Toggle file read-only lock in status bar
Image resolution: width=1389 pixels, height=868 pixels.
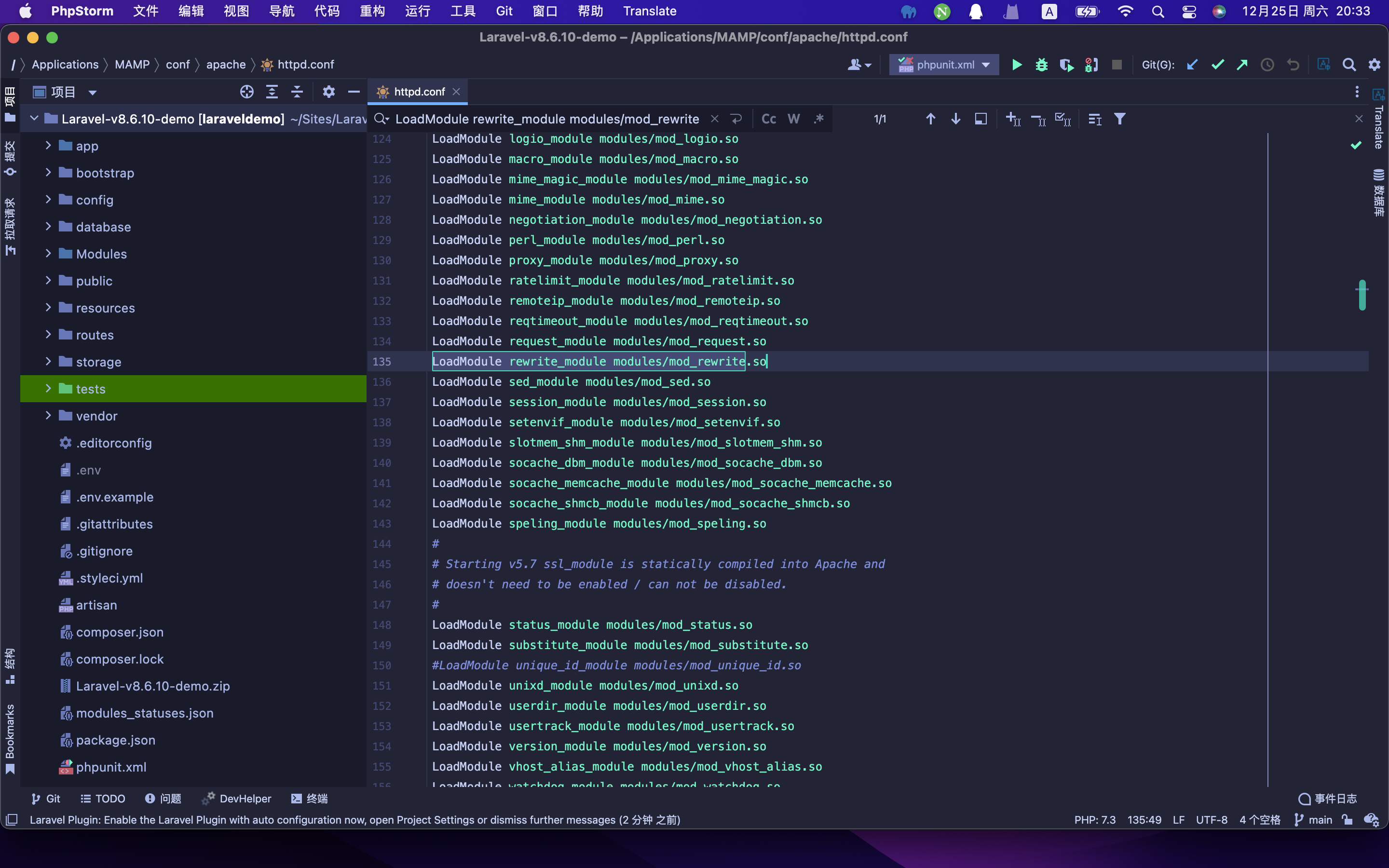pos(1347,820)
